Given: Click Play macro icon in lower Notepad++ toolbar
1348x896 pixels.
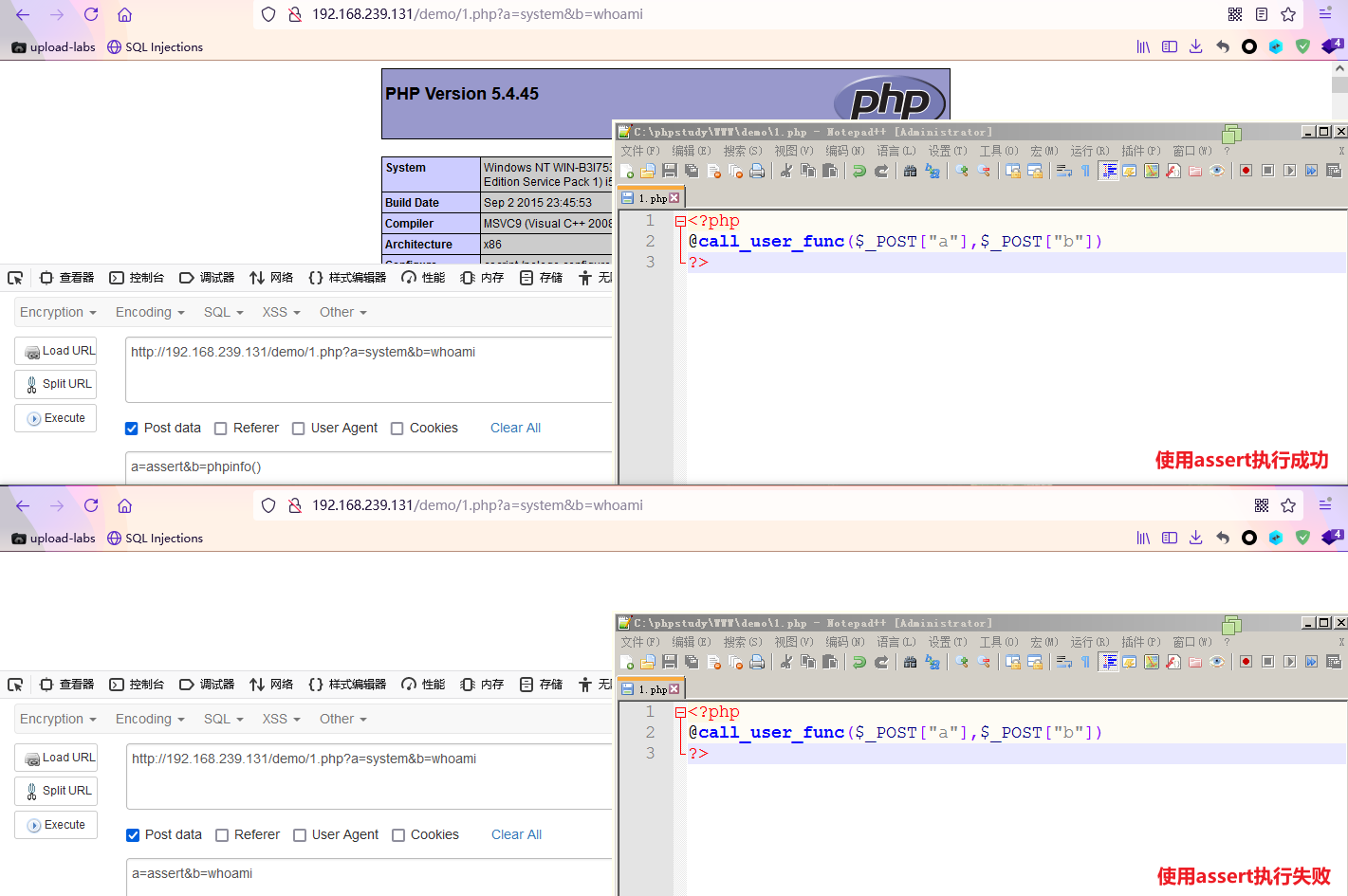Looking at the screenshot, I should pyautogui.click(x=1289, y=662).
